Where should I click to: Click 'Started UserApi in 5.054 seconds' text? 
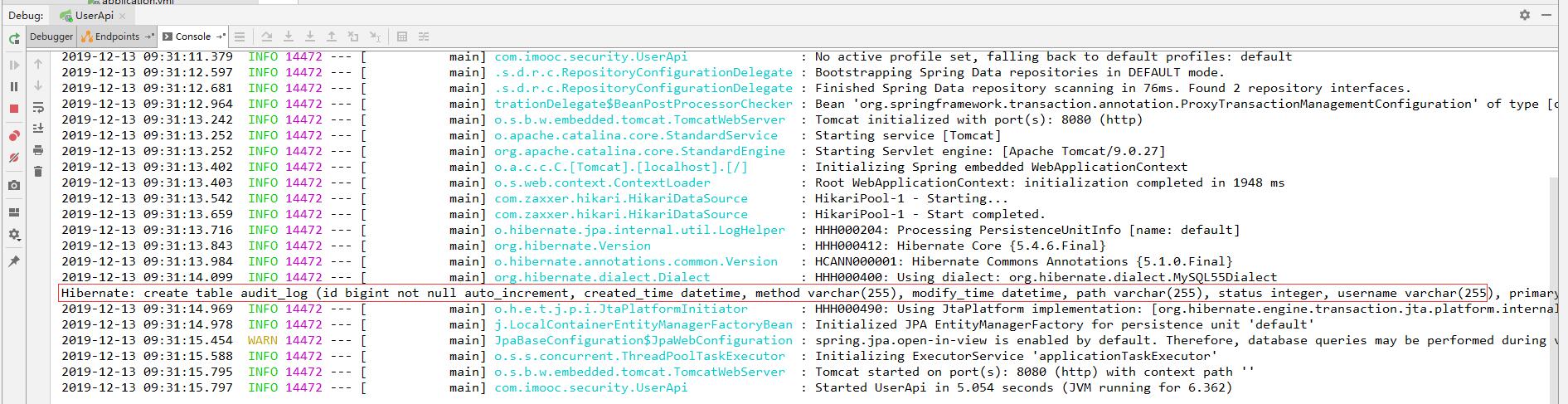(x=1023, y=387)
